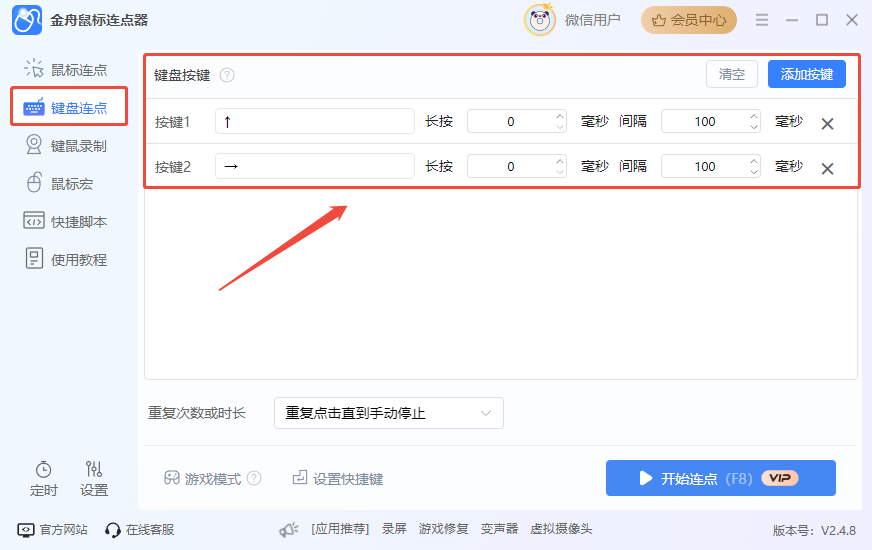Click the 按键2 key input field
872x550 pixels.
pos(315,166)
